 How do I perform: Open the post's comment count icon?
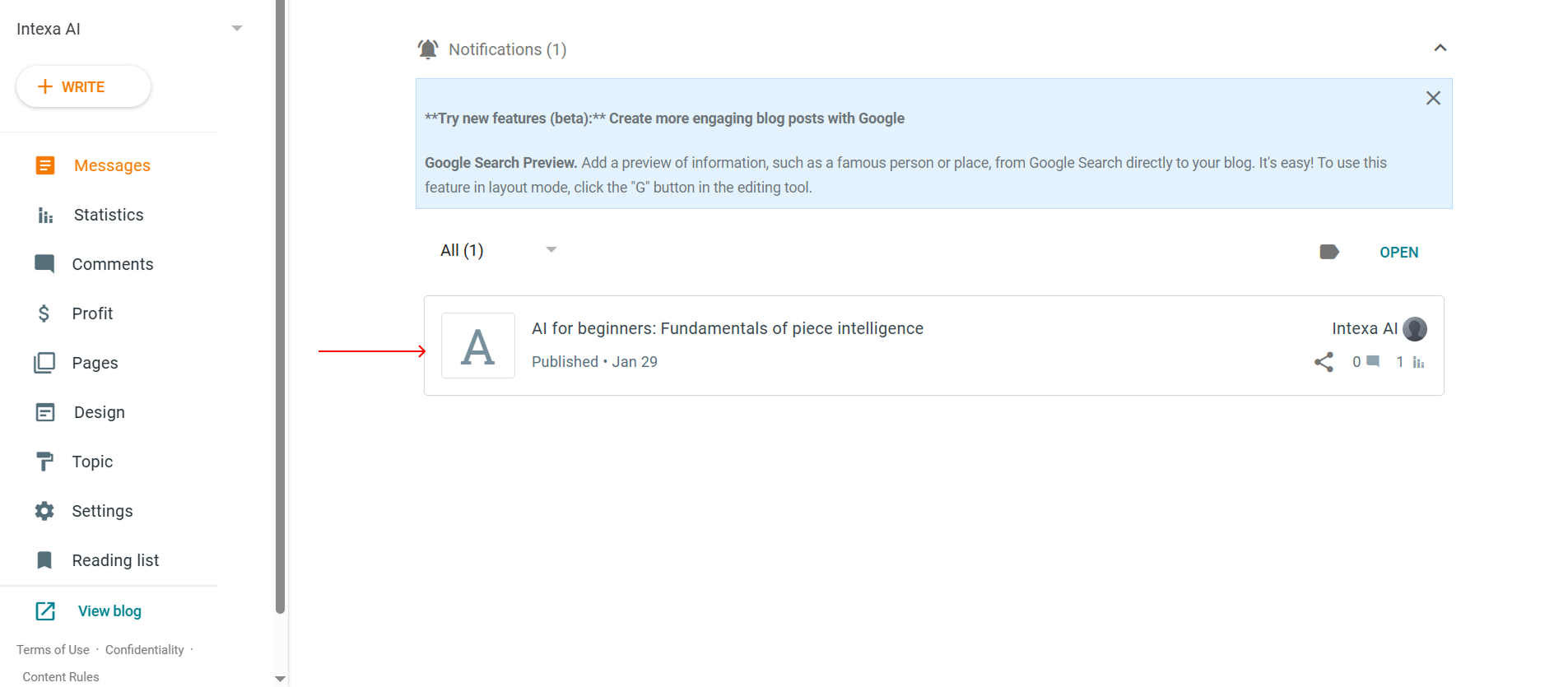(1372, 361)
